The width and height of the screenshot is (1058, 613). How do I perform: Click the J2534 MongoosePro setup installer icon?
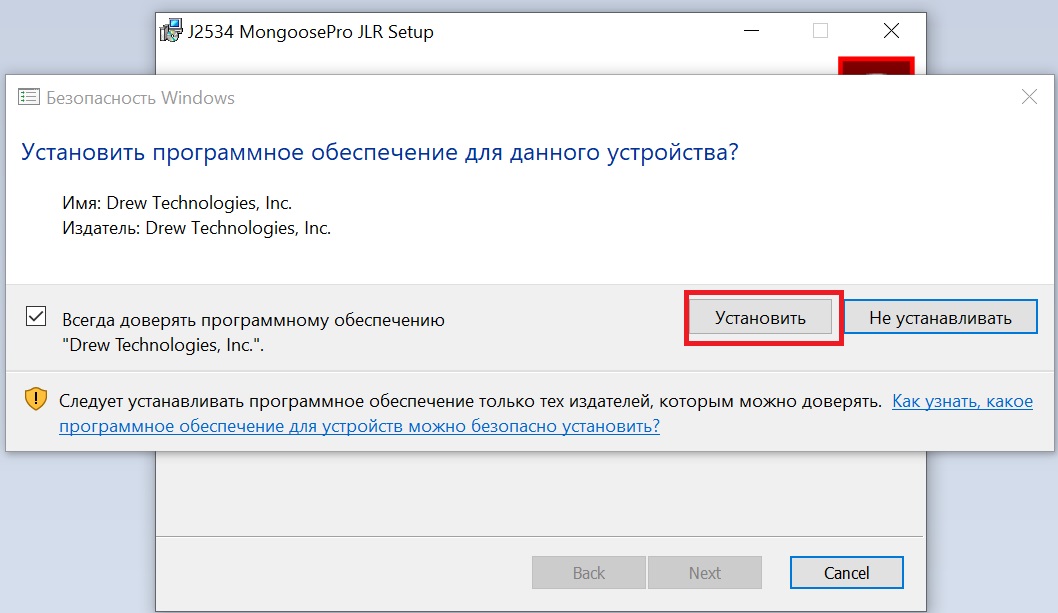[x=171, y=31]
